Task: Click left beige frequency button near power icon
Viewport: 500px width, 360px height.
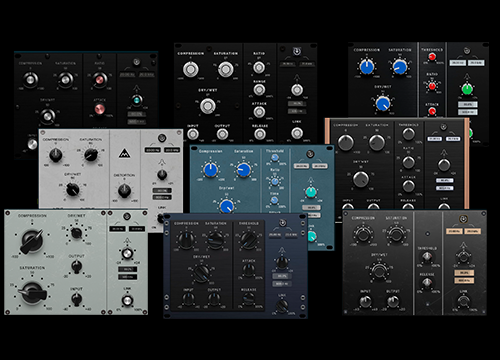Action: (x=454, y=231)
